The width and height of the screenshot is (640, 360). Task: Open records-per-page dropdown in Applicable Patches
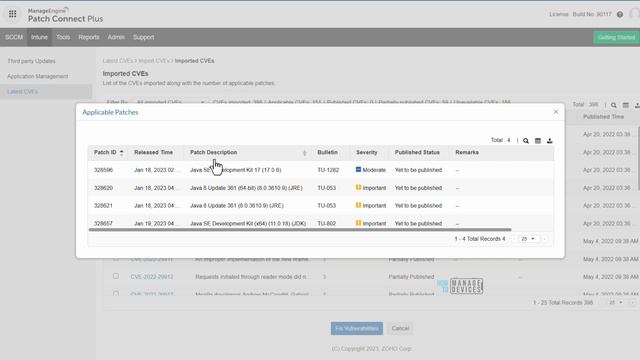pyautogui.click(x=528, y=239)
